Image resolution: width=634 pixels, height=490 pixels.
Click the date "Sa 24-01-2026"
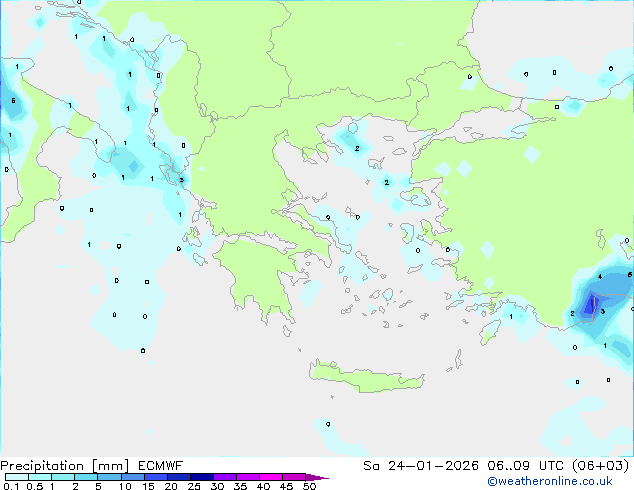click(421, 466)
